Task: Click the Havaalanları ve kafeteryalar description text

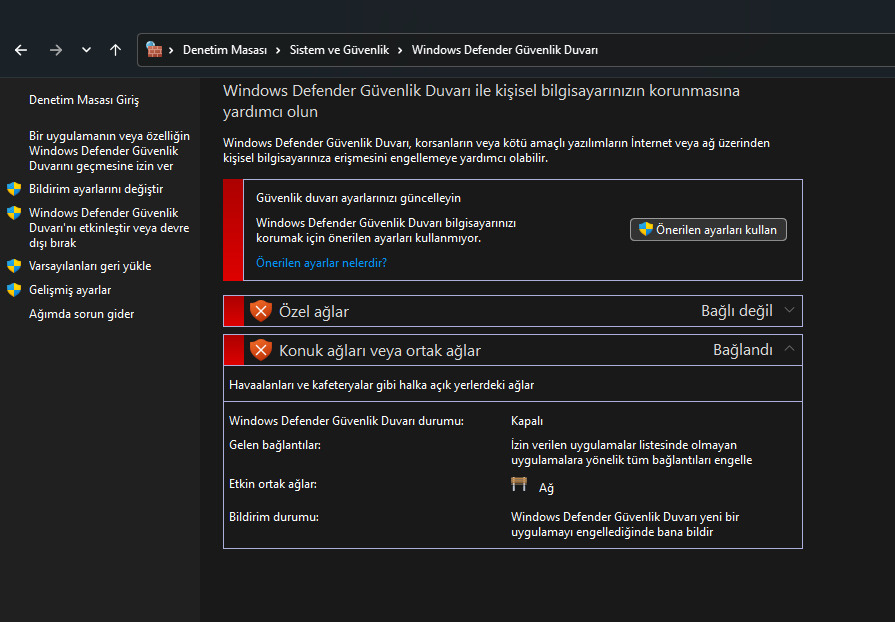Action: (x=381, y=385)
